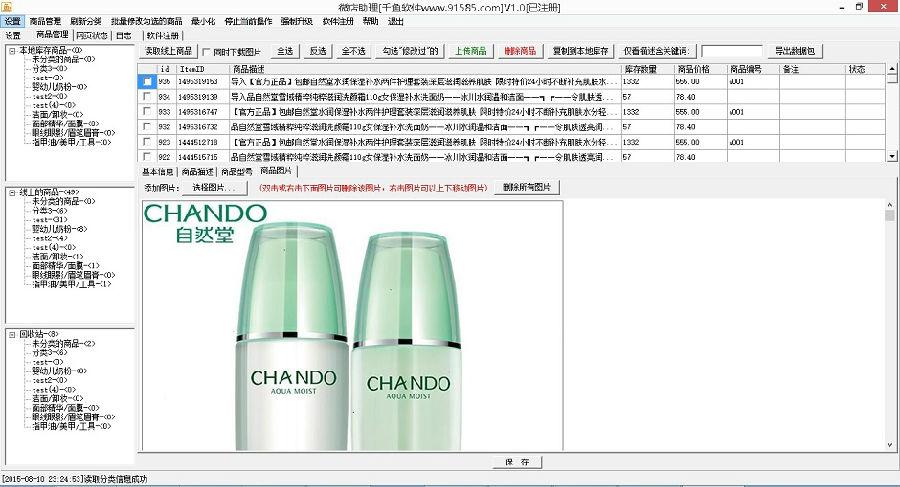Viewport: 900px width, 487px height.
Task: Collapse the 线上的商品 tree node
Action: coord(11,191)
